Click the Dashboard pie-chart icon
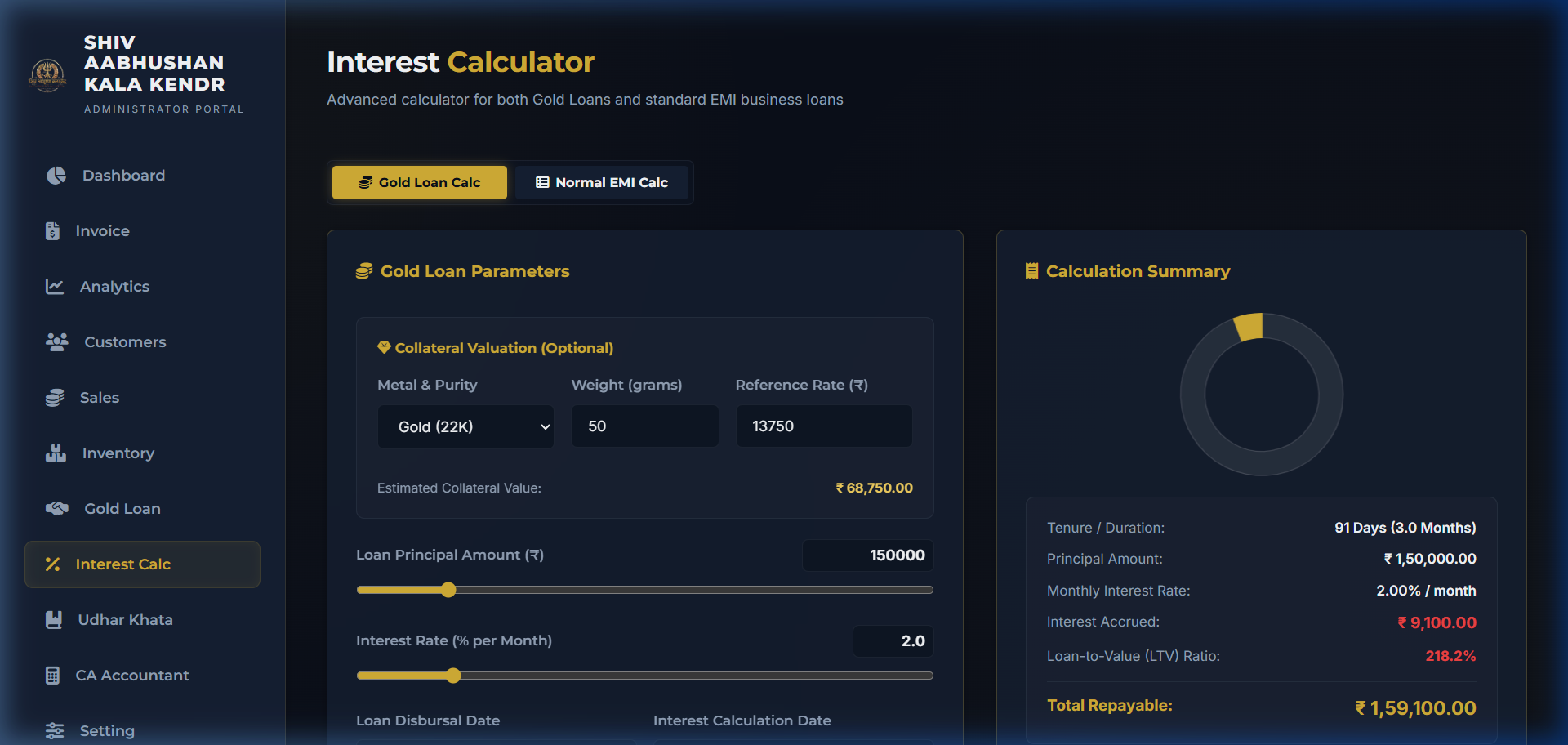The height and width of the screenshot is (745, 1568). pyautogui.click(x=56, y=176)
